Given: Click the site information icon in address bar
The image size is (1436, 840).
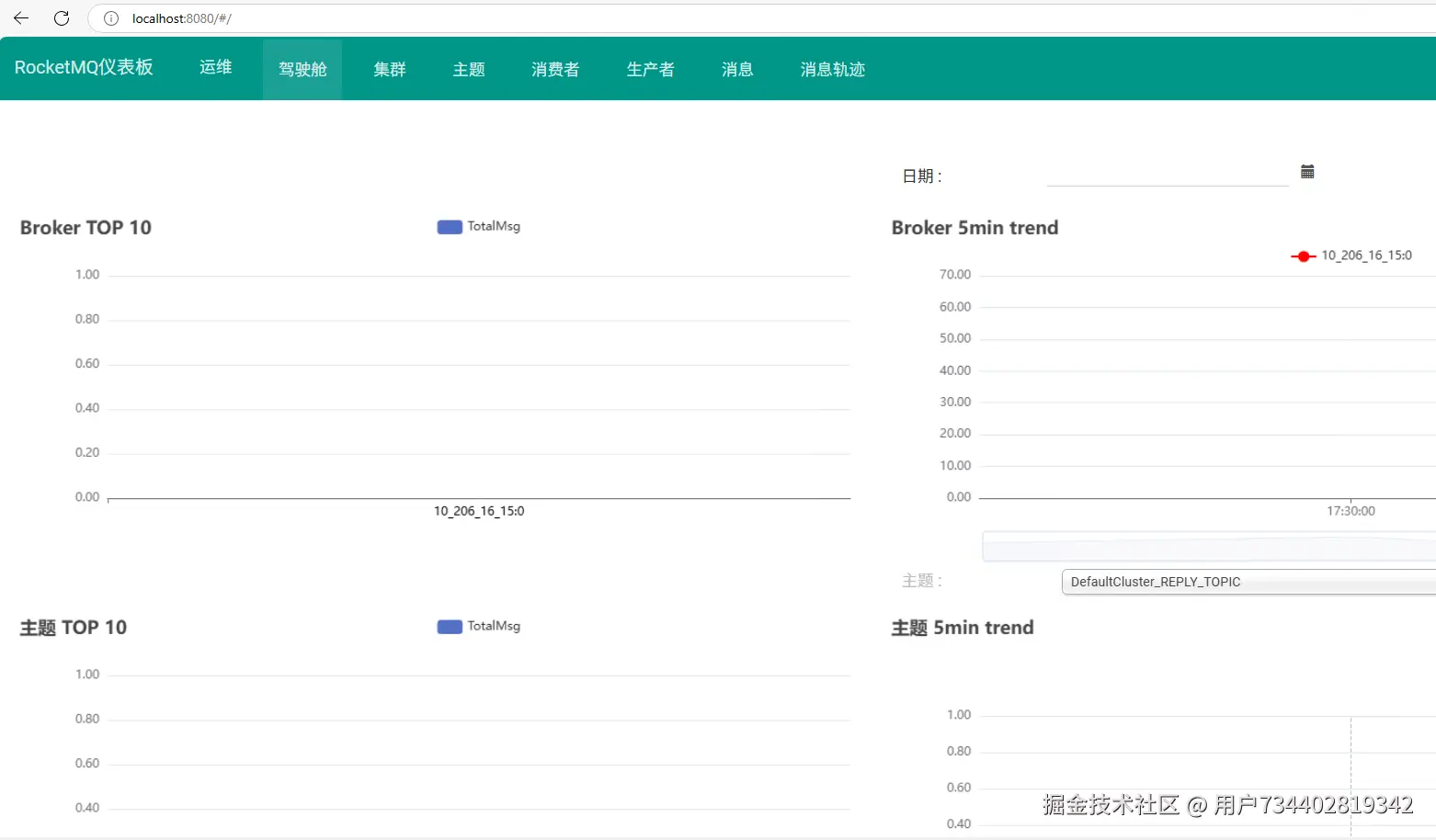Looking at the screenshot, I should click(x=110, y=17).
